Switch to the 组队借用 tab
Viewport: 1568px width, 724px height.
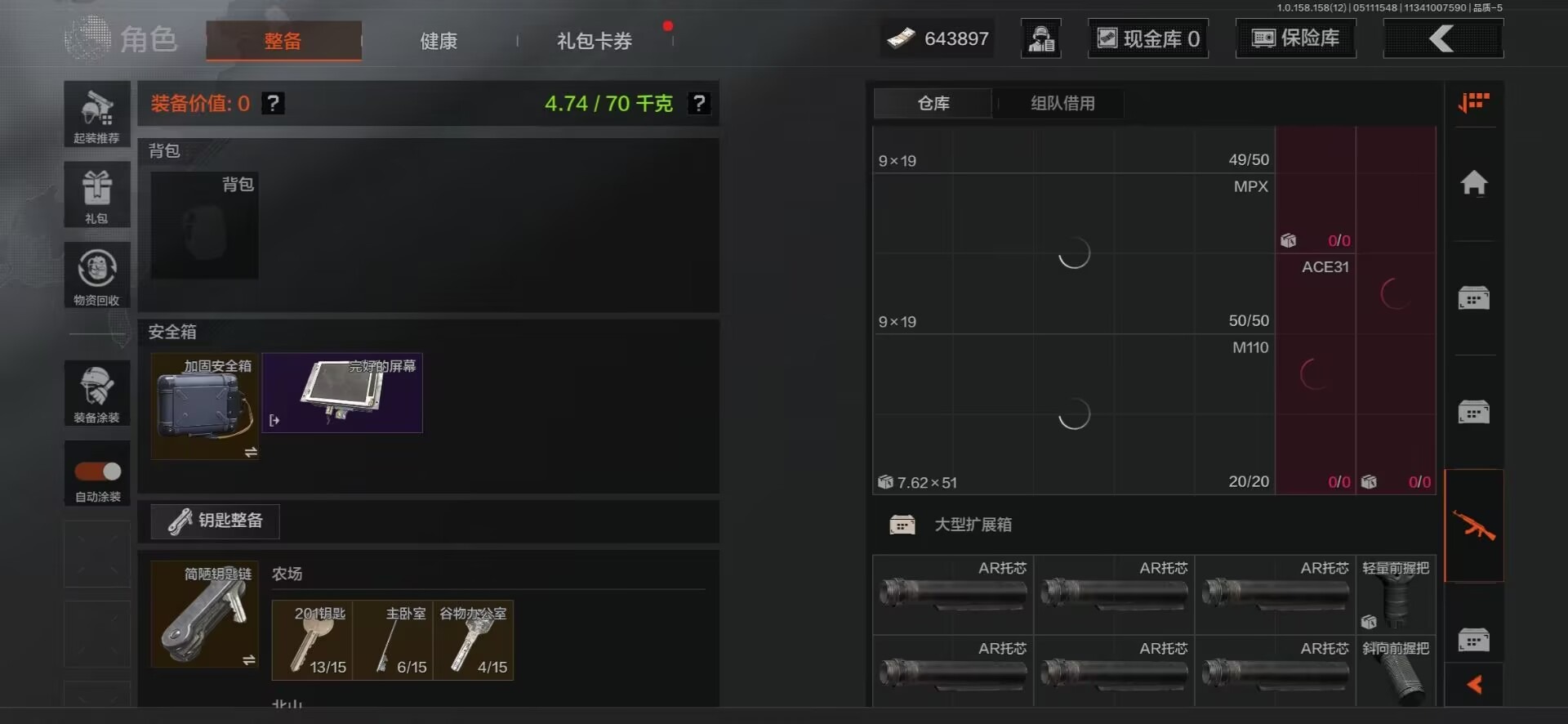[1062, 104]
